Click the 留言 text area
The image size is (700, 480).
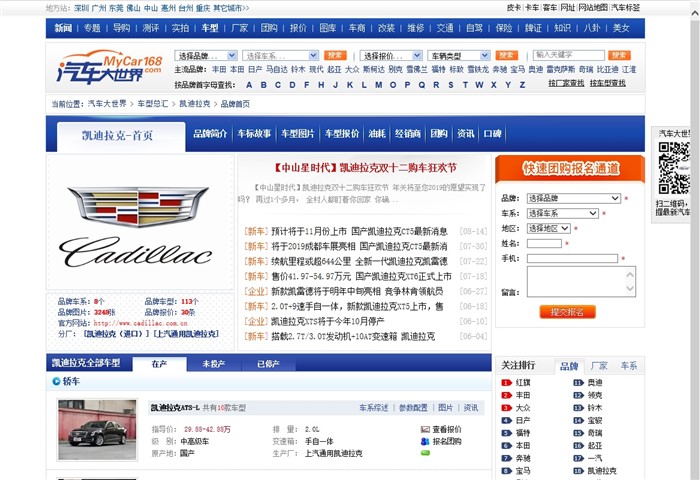coord(581,282)
